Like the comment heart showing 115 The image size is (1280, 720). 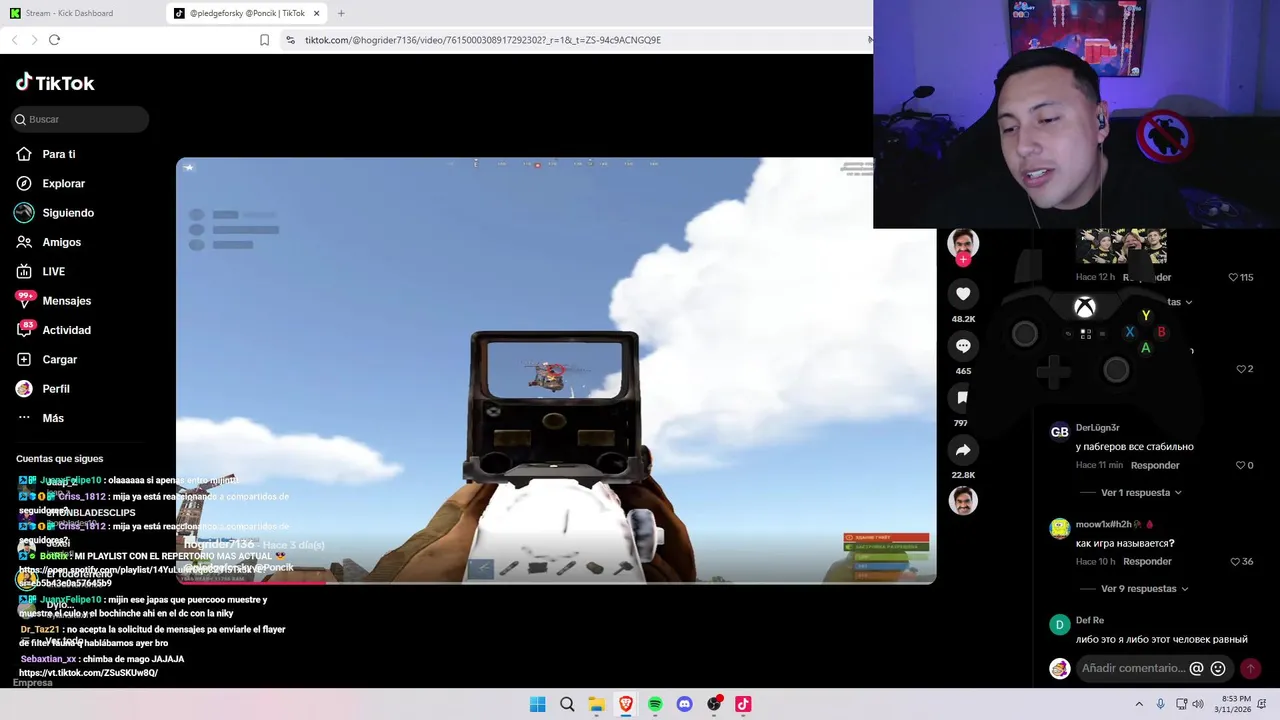[x=1233, y=277]
